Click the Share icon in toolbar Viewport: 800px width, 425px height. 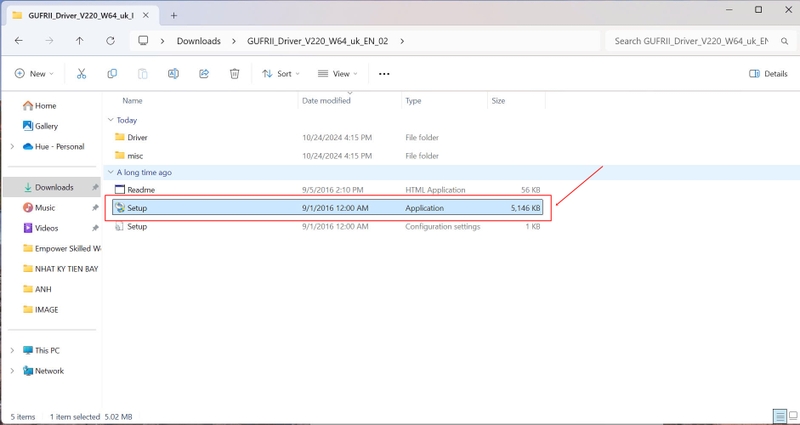coord(204,74)
